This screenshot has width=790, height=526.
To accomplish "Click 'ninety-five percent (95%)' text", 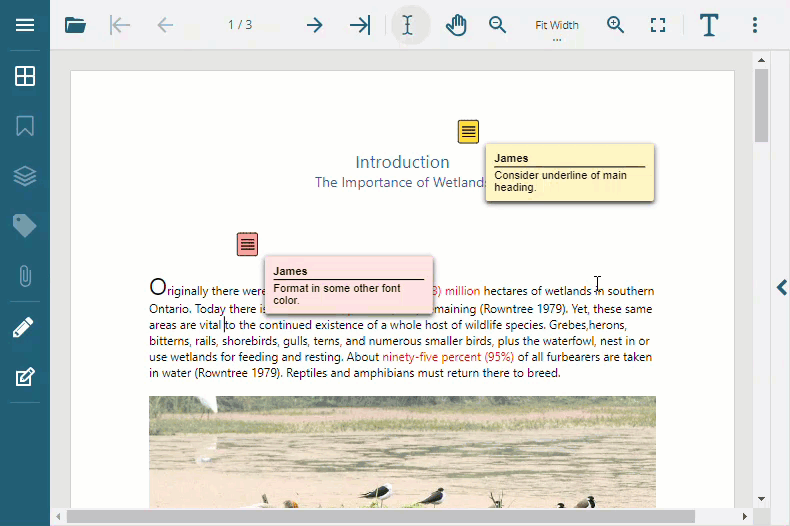I will tap(448, 357).
